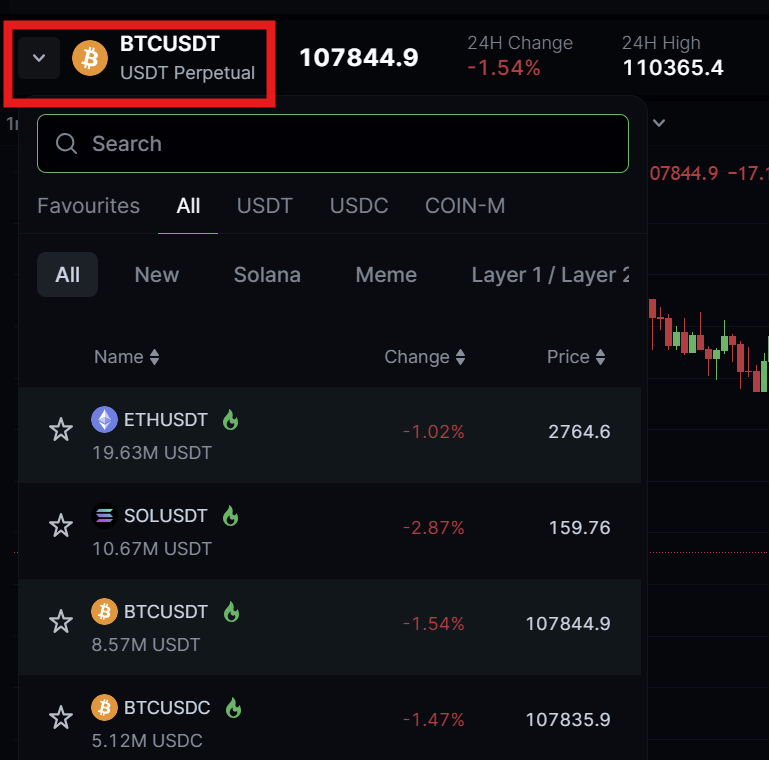Click the Solana coin icon for SOLUSDT
The image size is (769, 760).
tap(104, 516)
